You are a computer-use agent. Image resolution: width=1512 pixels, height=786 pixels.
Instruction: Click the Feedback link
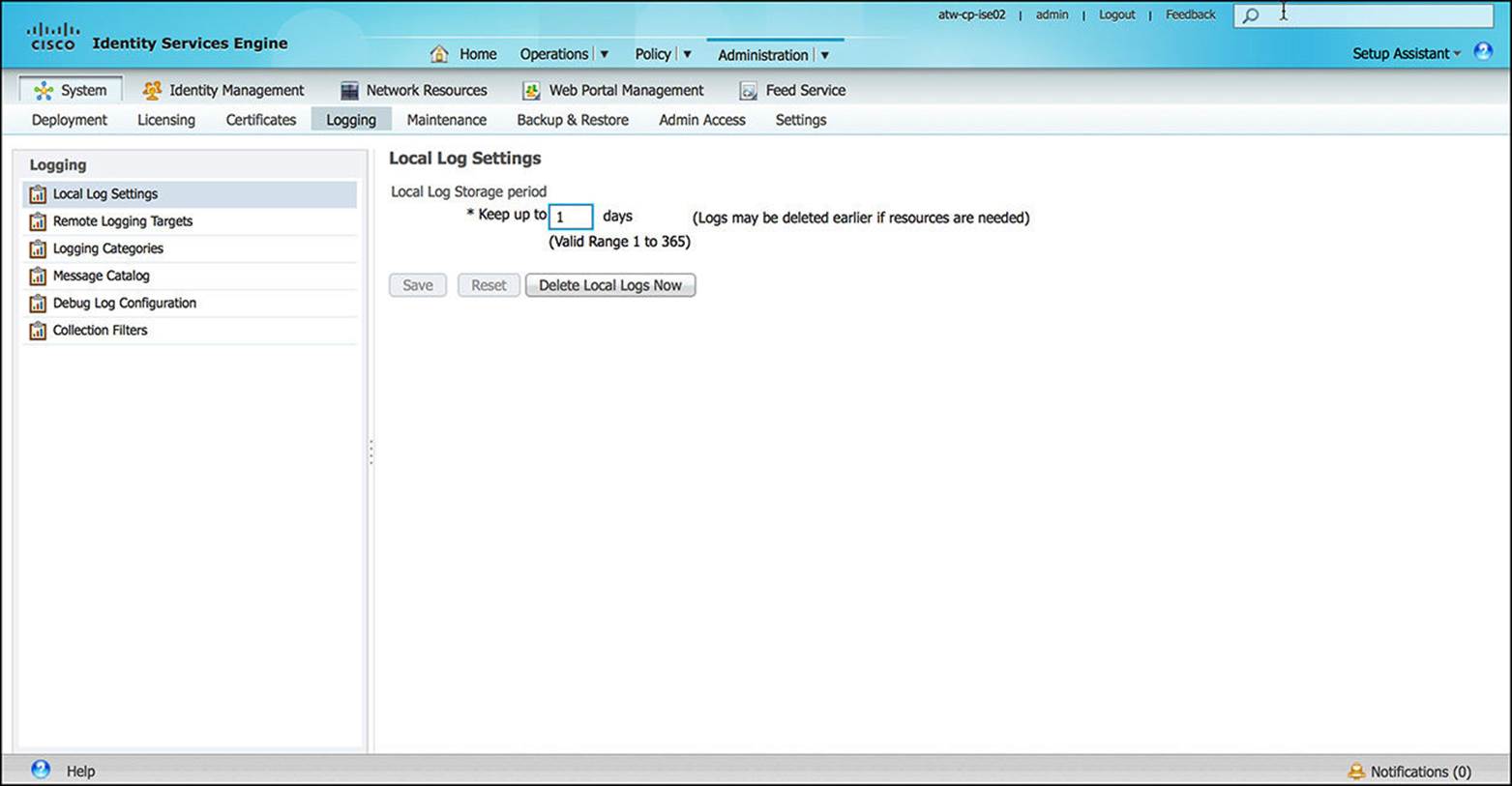point(1191,15)
